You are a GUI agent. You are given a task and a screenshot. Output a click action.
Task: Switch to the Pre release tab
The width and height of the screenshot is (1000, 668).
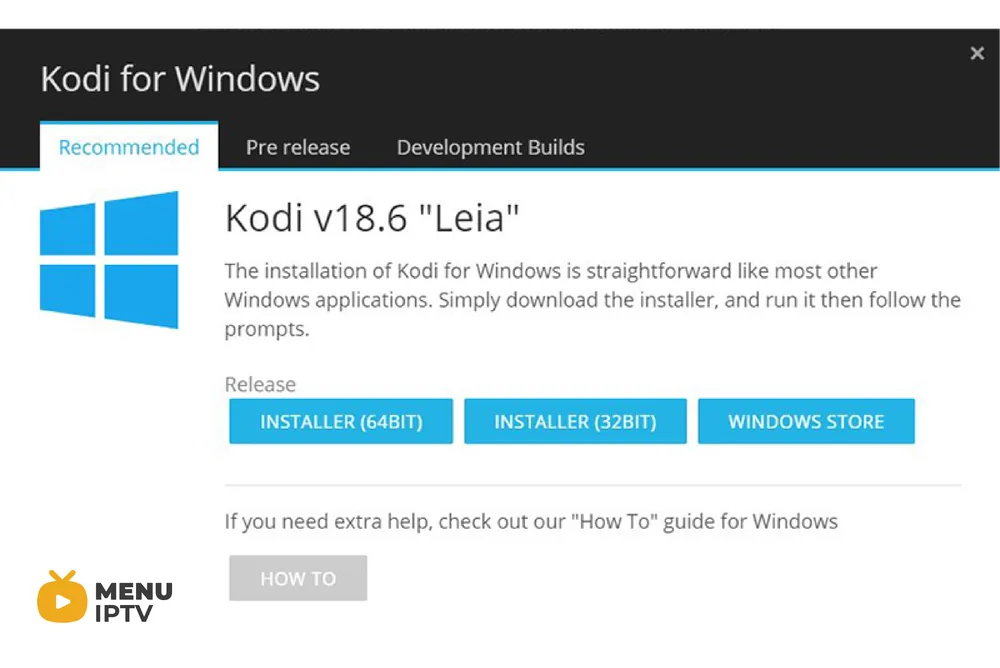tap(298, 147)
